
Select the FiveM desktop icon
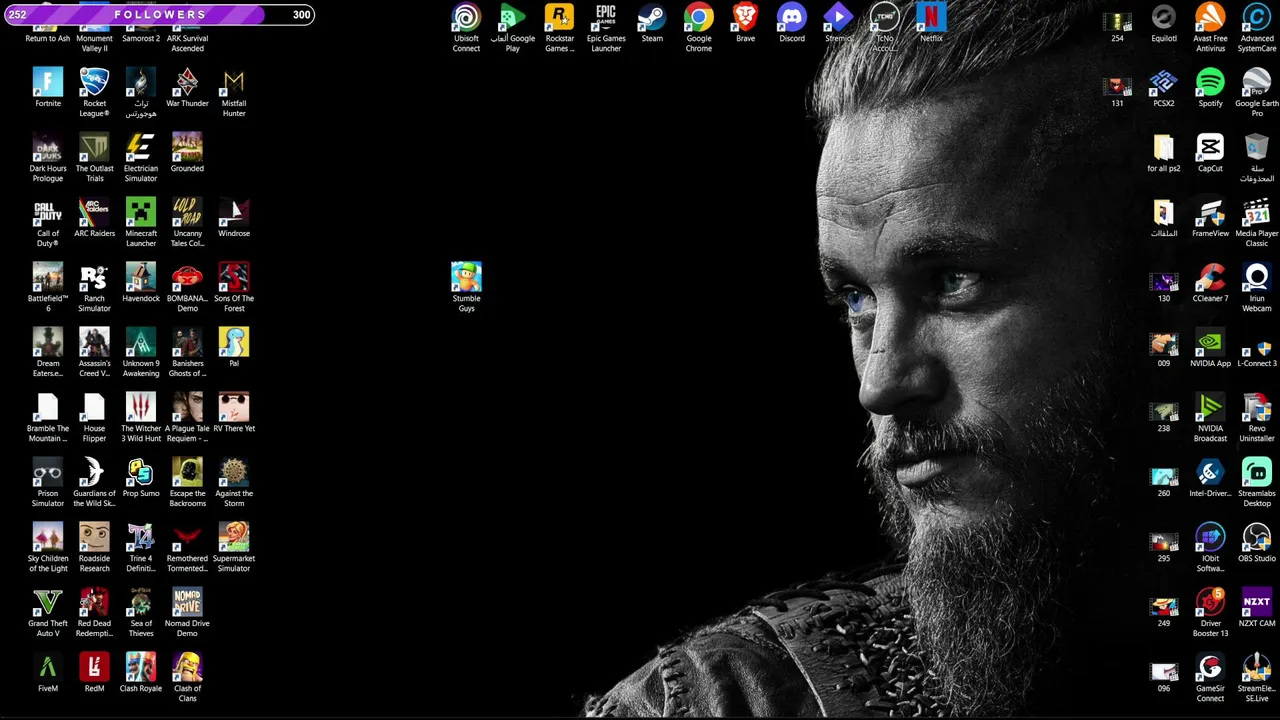point(48,667)
